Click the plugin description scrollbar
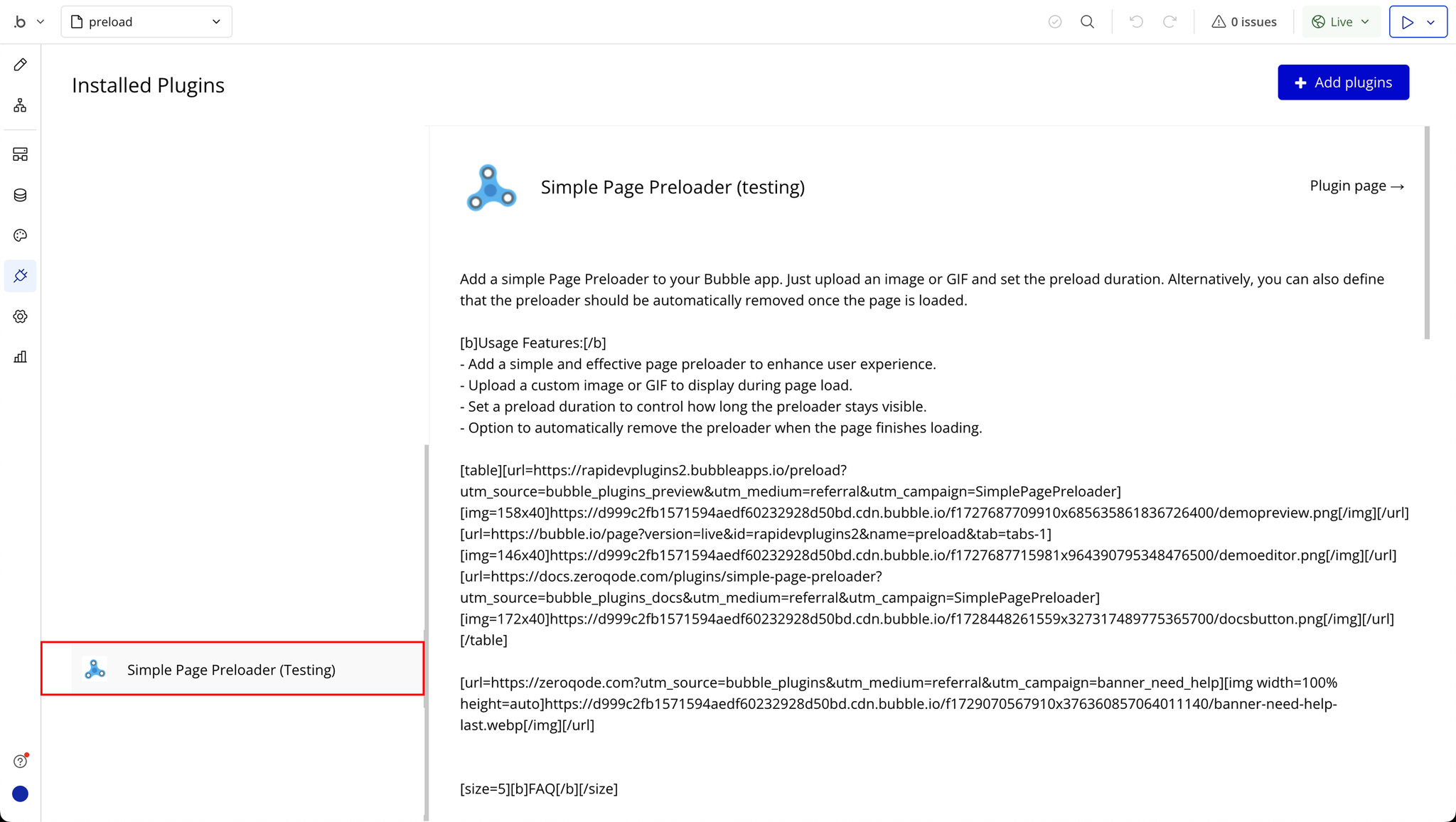Screen dimensions: 1456x822 point(1426,233)
